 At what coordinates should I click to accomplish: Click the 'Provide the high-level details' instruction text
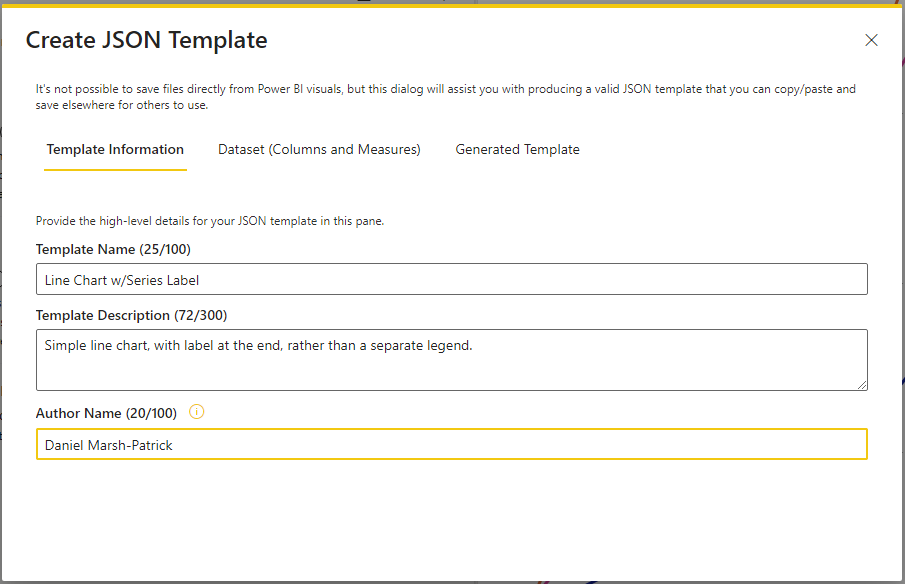210,221
